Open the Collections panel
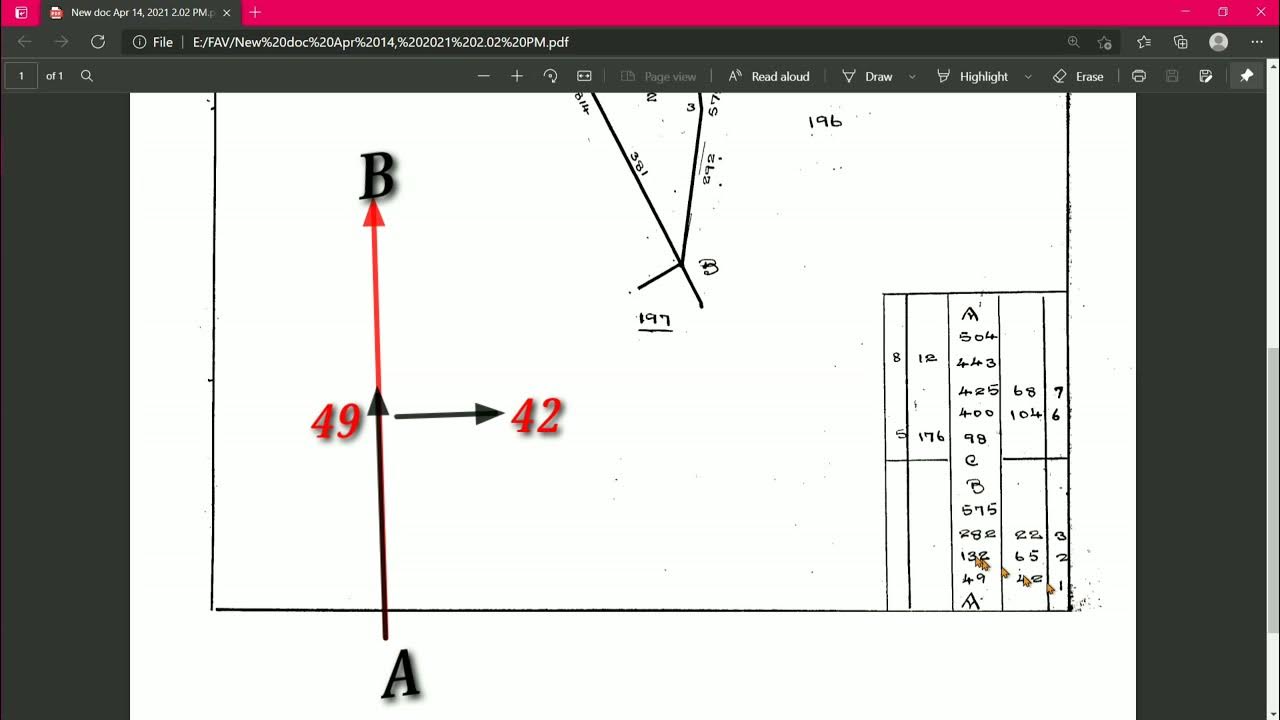This screenshot has height=720, width=1280. (1181, 42)
